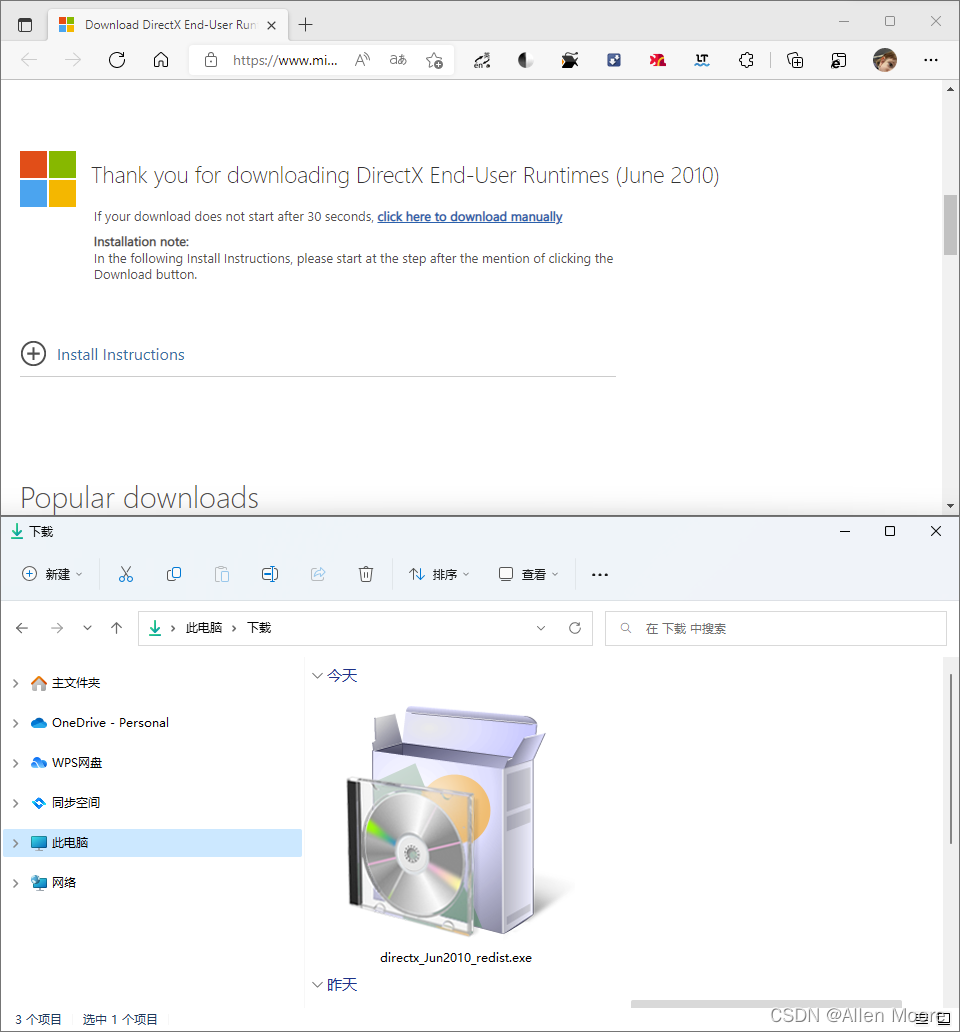Collapse the 昨天 group
Screen dimensions: 960x1032
[x=317, y=985]
